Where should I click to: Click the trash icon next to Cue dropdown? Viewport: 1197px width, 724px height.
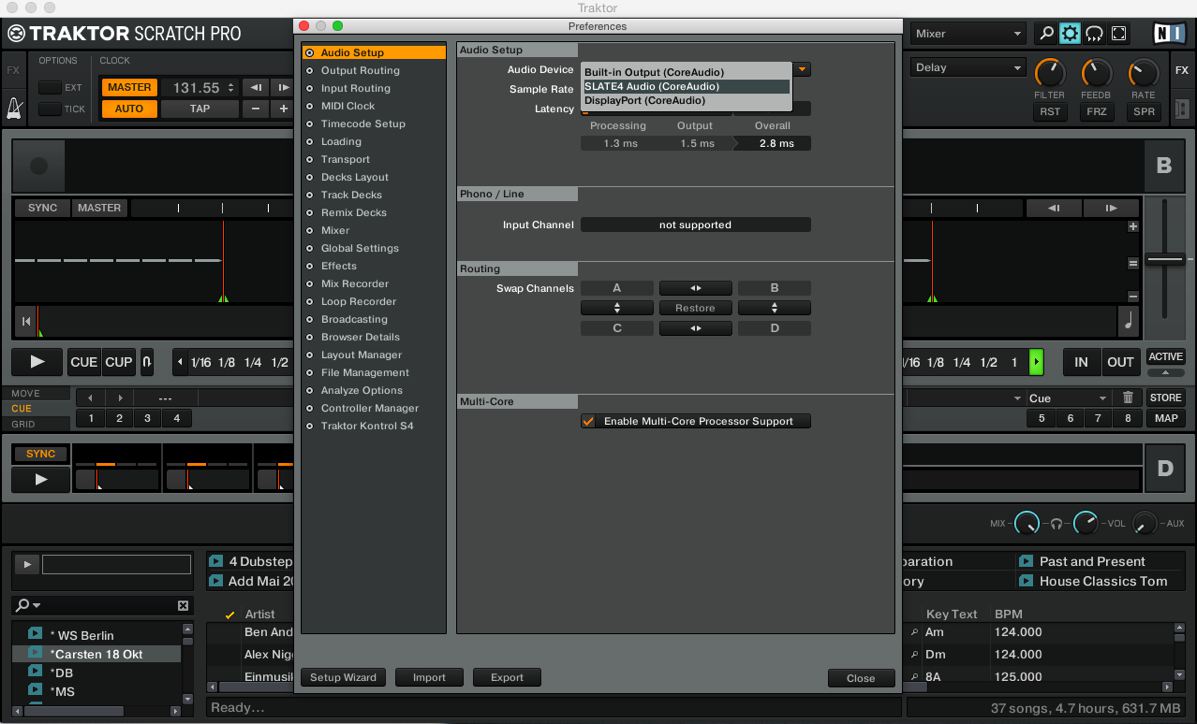(1128, 398)
